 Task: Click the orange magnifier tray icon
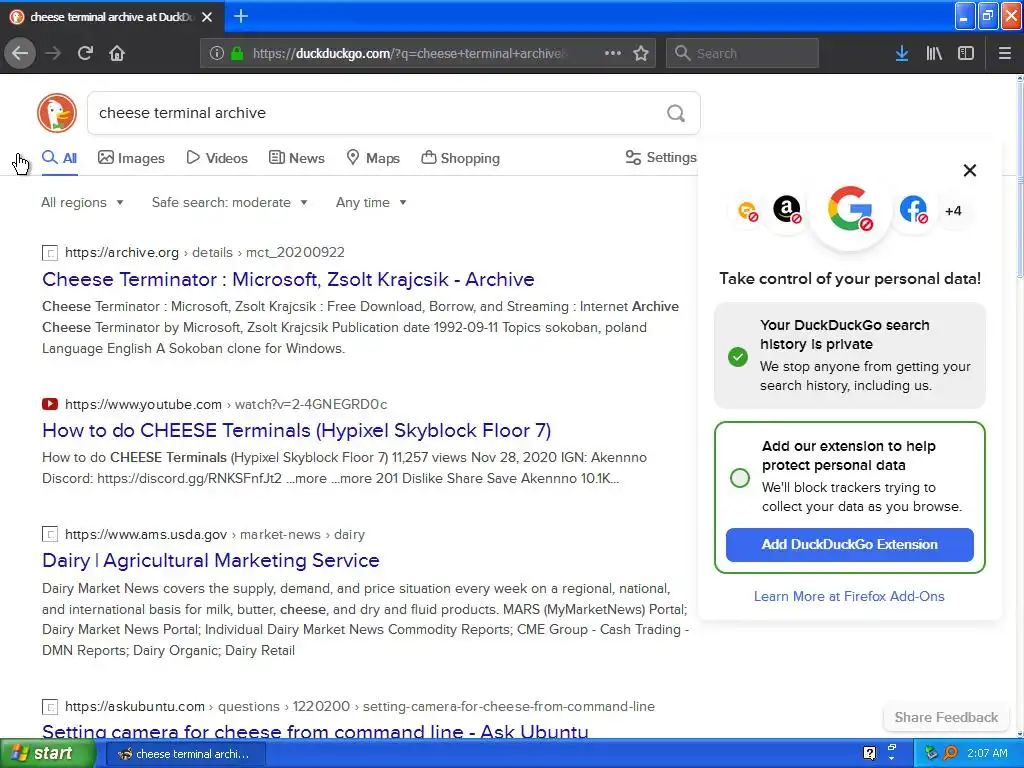point(950,753)
